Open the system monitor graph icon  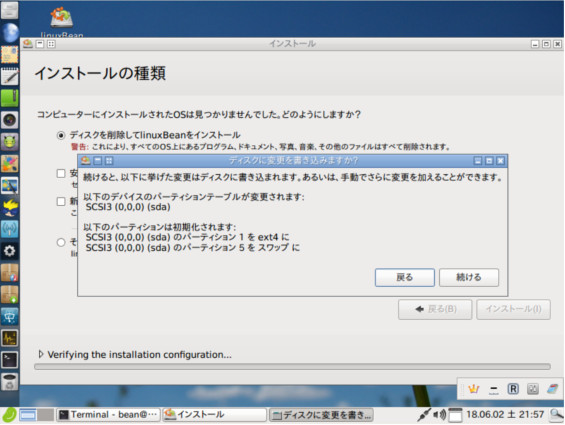(9, 338)
